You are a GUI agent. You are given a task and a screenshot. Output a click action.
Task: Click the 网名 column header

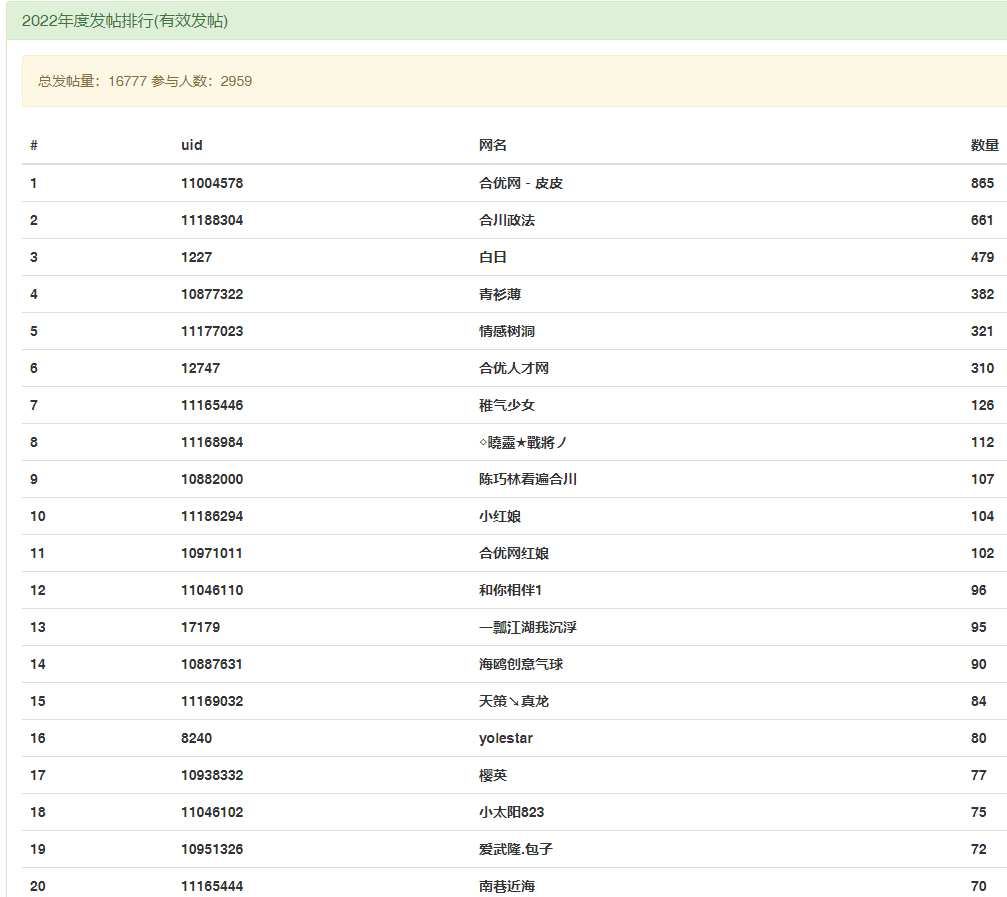click(493, 145)
